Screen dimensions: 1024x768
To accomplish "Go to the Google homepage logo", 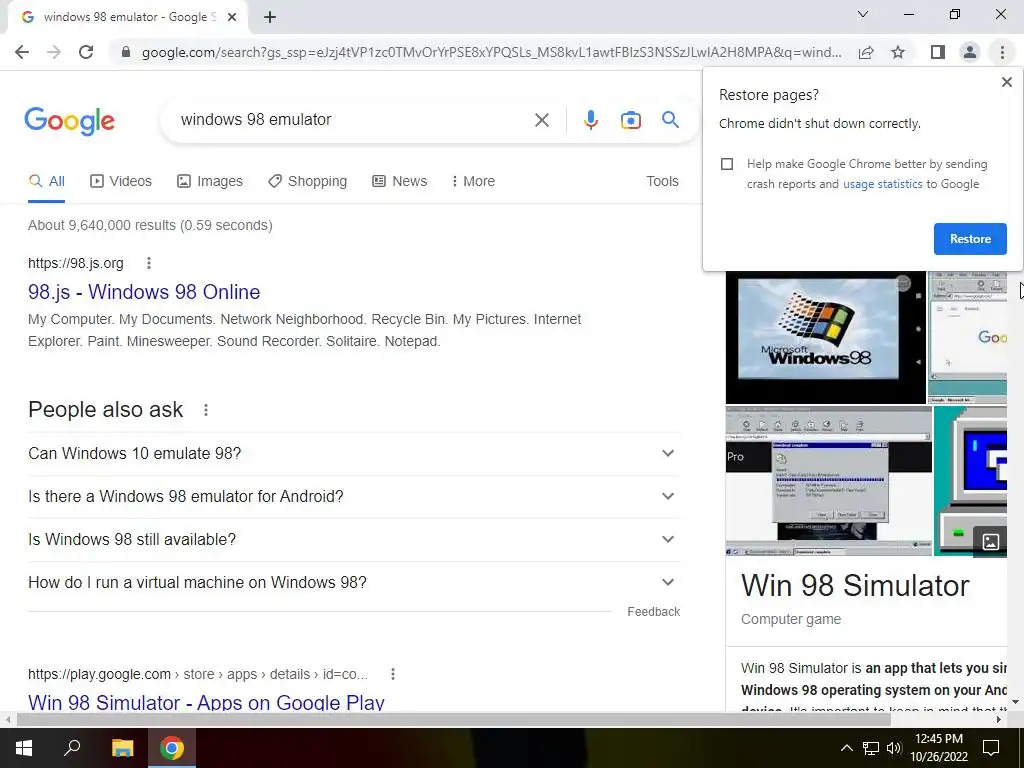I will coord(69,121).
